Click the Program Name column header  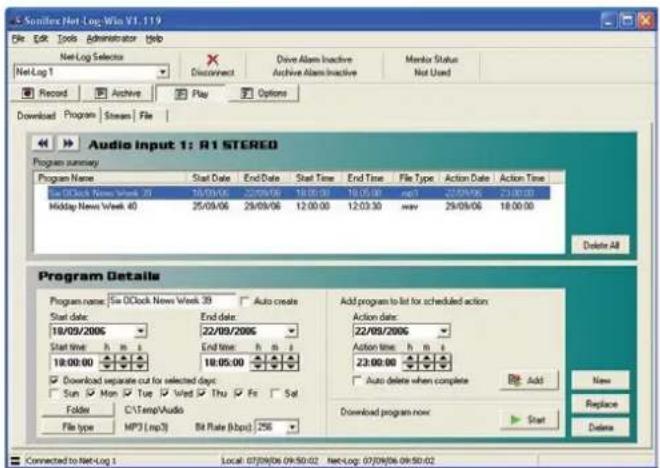click(110, 178)
